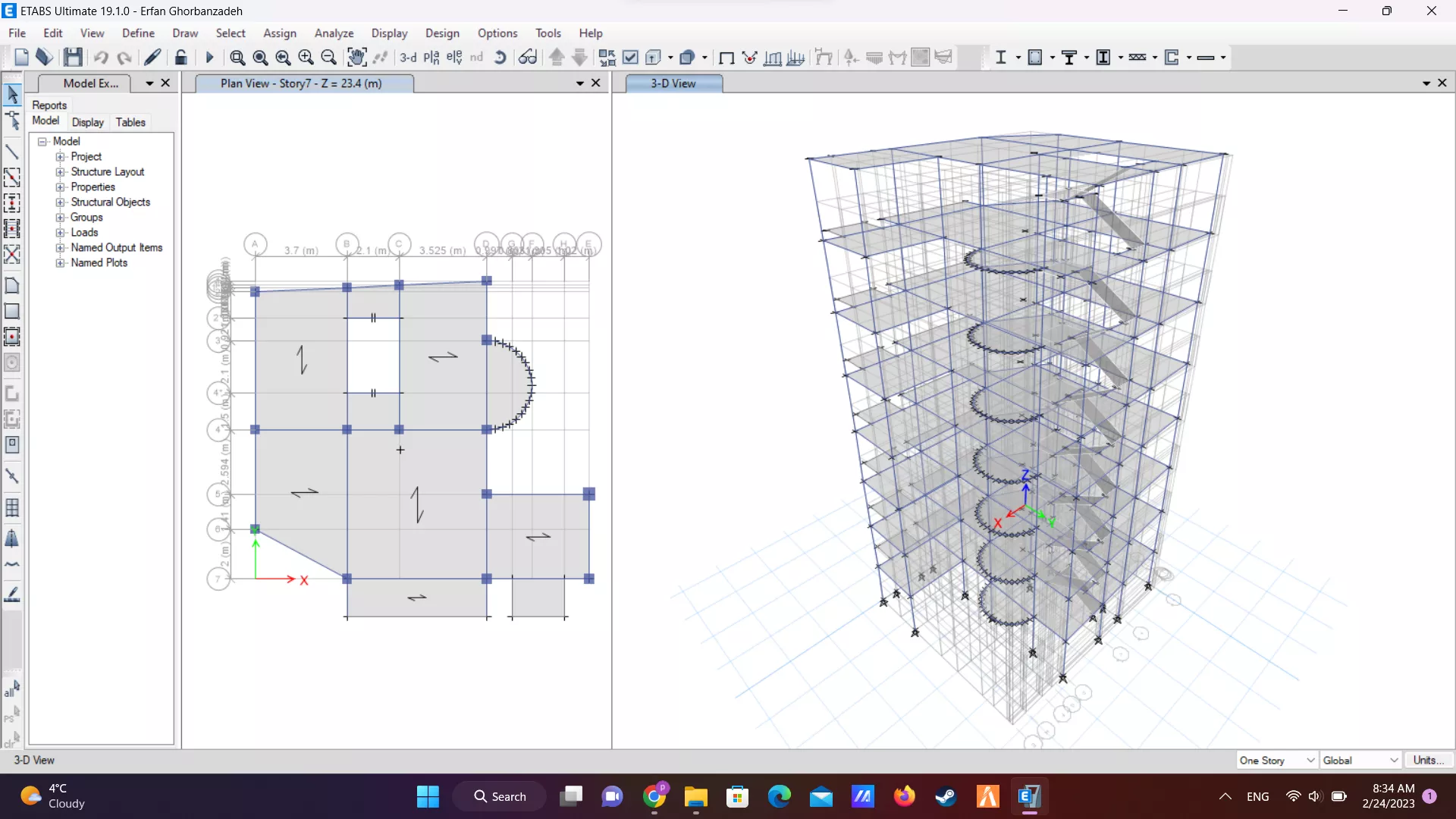
Task: Click the Show Undeformed Shape icon
Action: 726,57
